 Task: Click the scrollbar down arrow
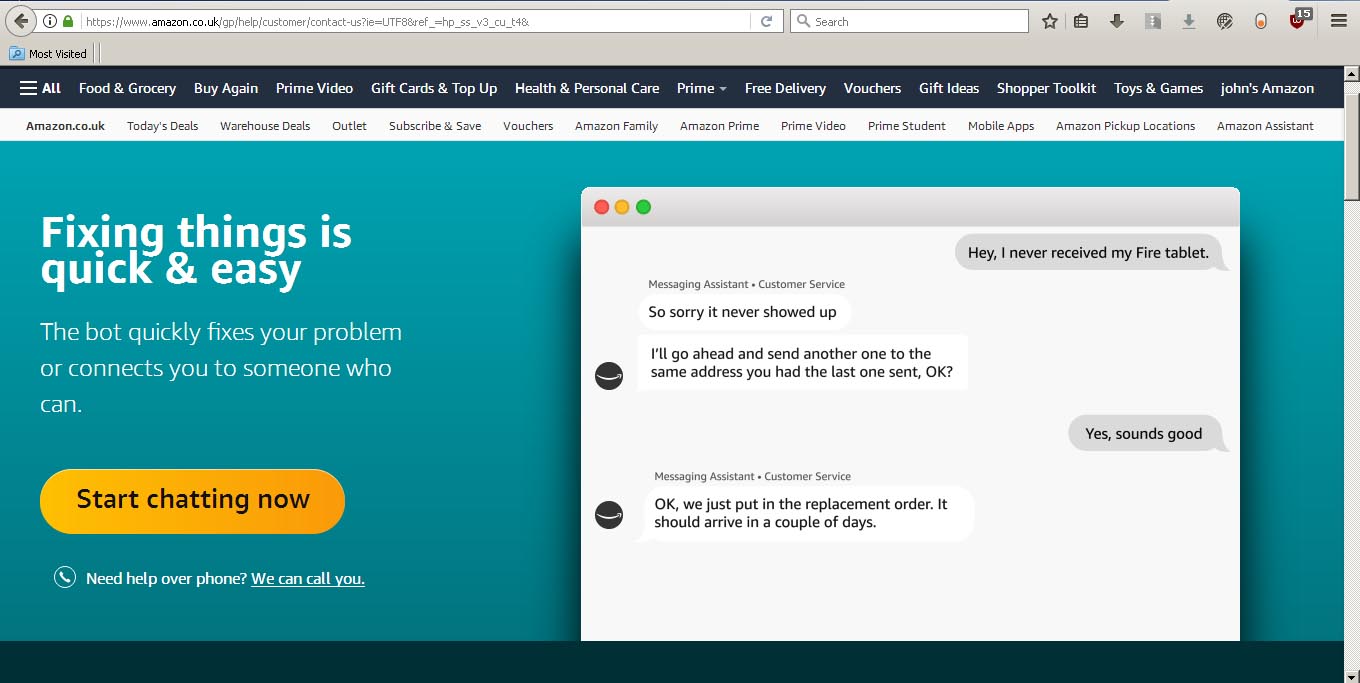pyautogui.click(x=1351, y=674)
